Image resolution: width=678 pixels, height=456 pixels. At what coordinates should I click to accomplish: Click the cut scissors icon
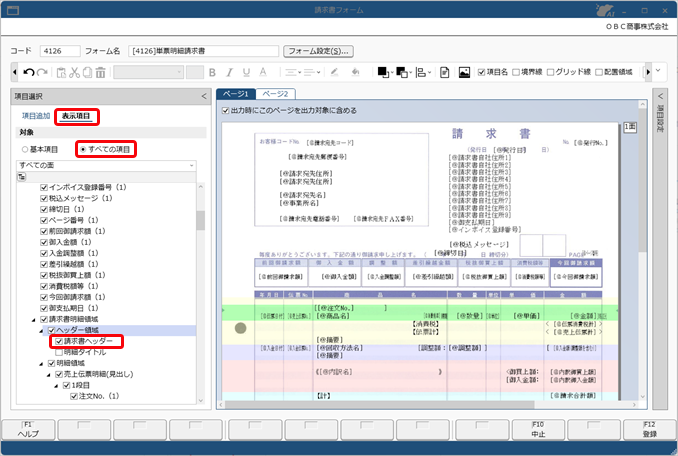tap(74, 72)
